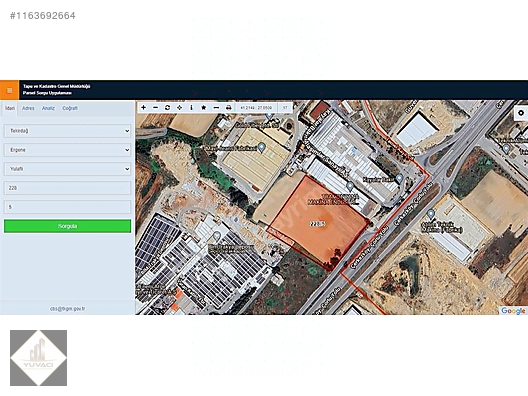This screenshot has width=528, height=396.
Task: Zoom out with the minus icon
Action: (155, 108)
